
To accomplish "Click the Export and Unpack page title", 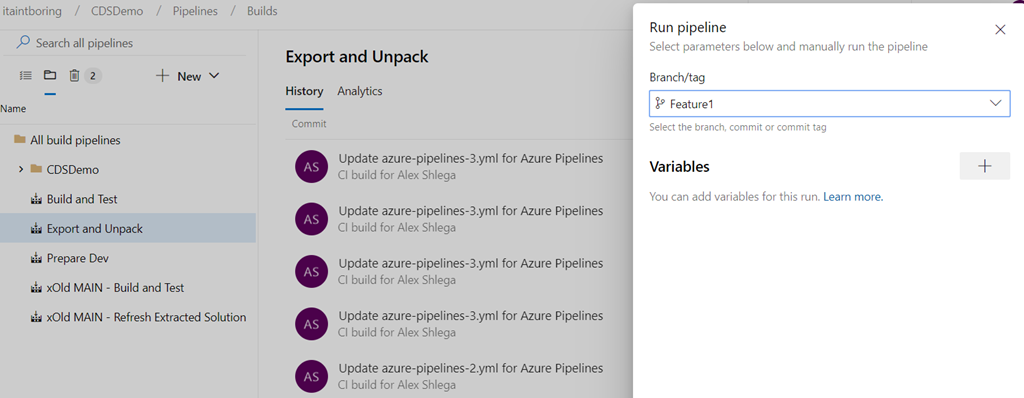I will [x=357, y=57].
